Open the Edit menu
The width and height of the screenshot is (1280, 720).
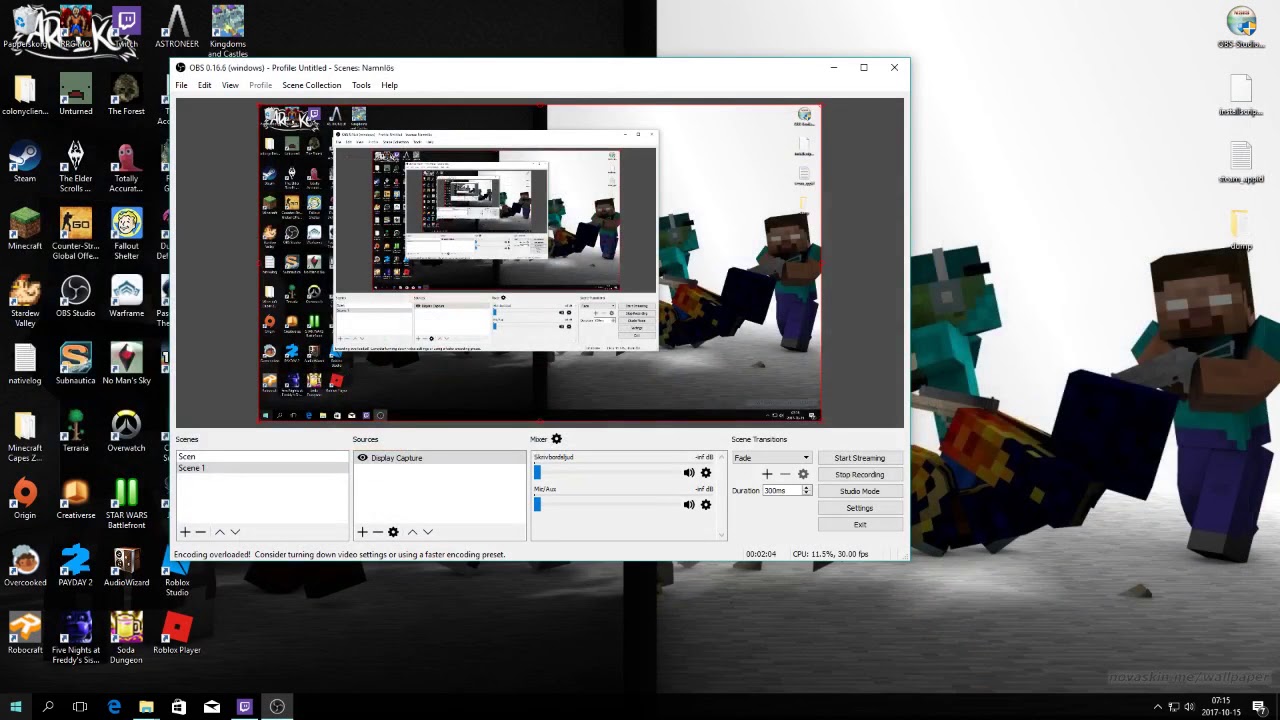[204, 85]
